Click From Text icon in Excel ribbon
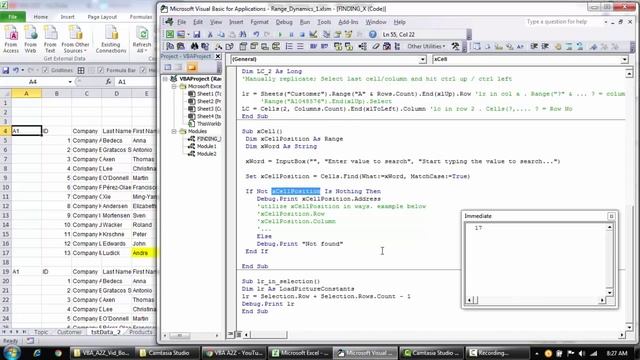640x360 pixels. click(x=50, y=39)
